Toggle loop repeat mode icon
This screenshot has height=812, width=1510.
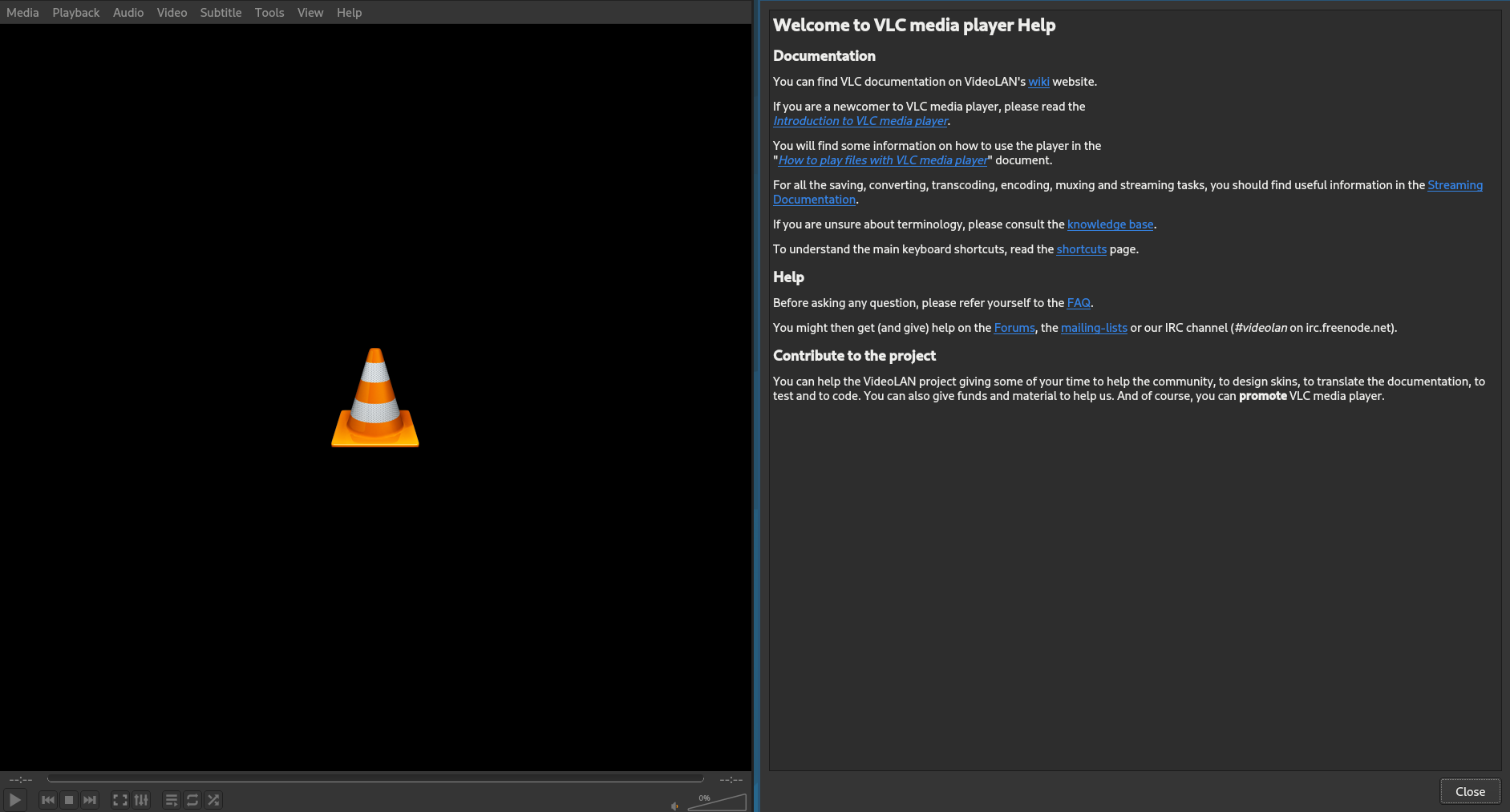[x=192, y=800]
